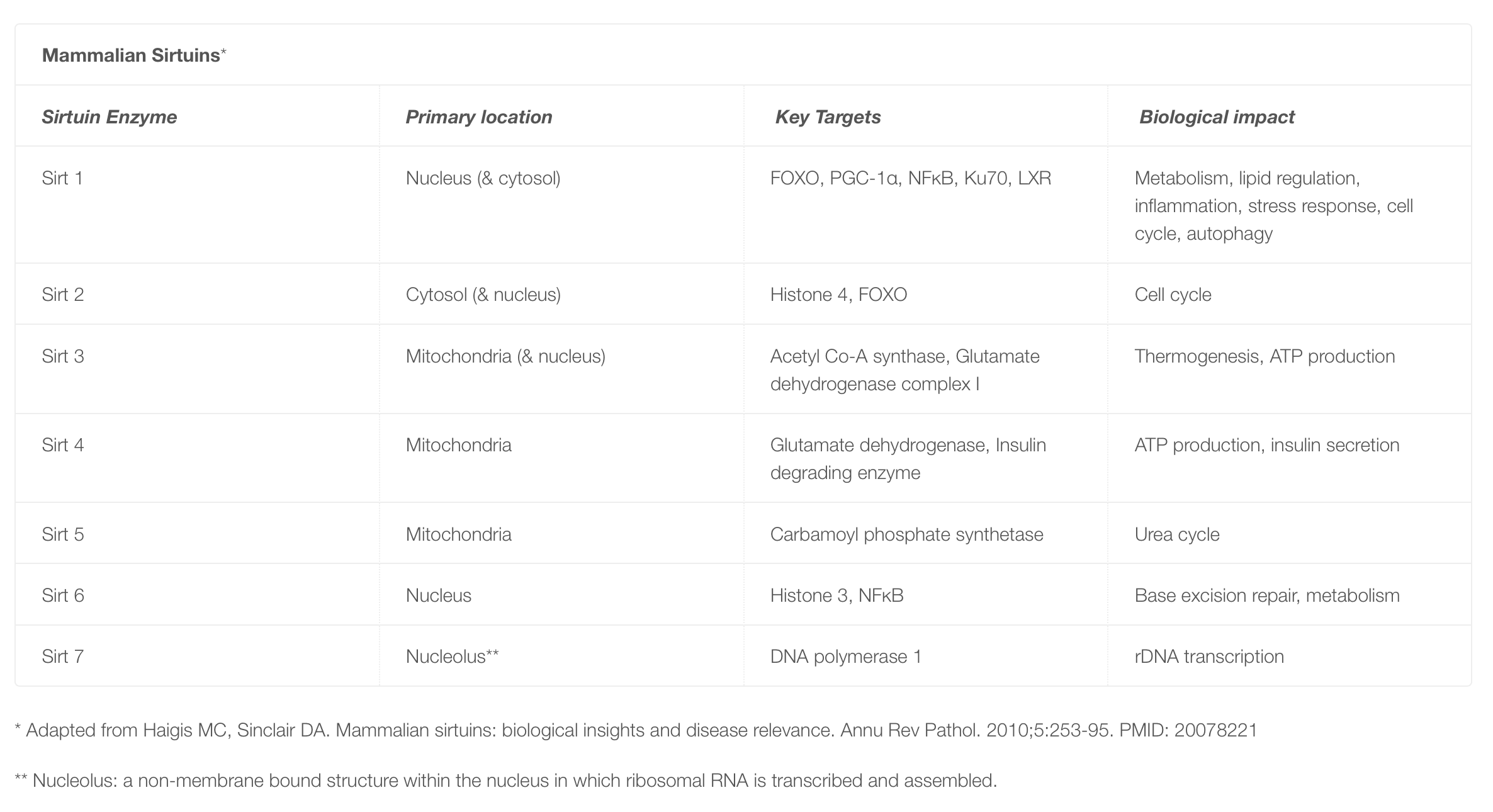Select the FOXO, PGC-1α, NFκB targets cell
Image resolution: width=1493 pixels, height=812 pixels.
pyautogui.click(x=910, y=178)
